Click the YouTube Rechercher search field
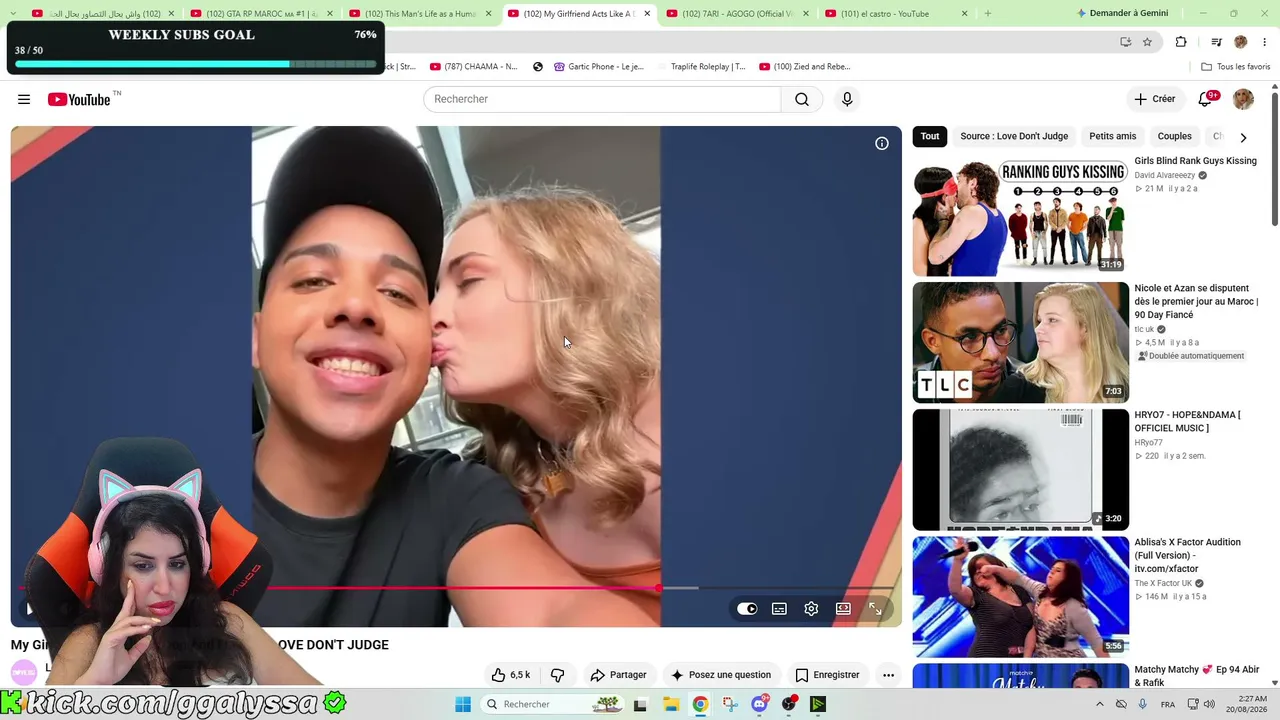Viewport: 1280px width, 720px height. pos(602,99)
